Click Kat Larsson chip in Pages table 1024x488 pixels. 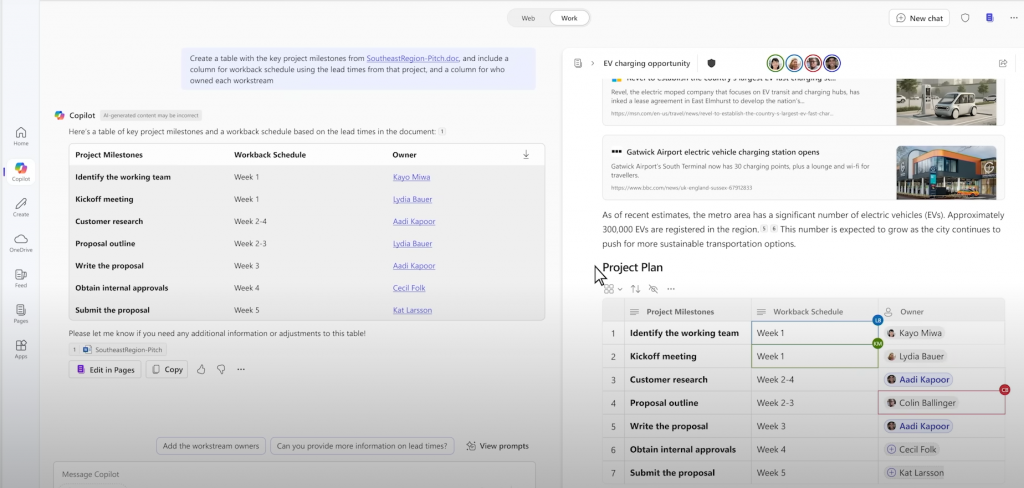(916, 472)
